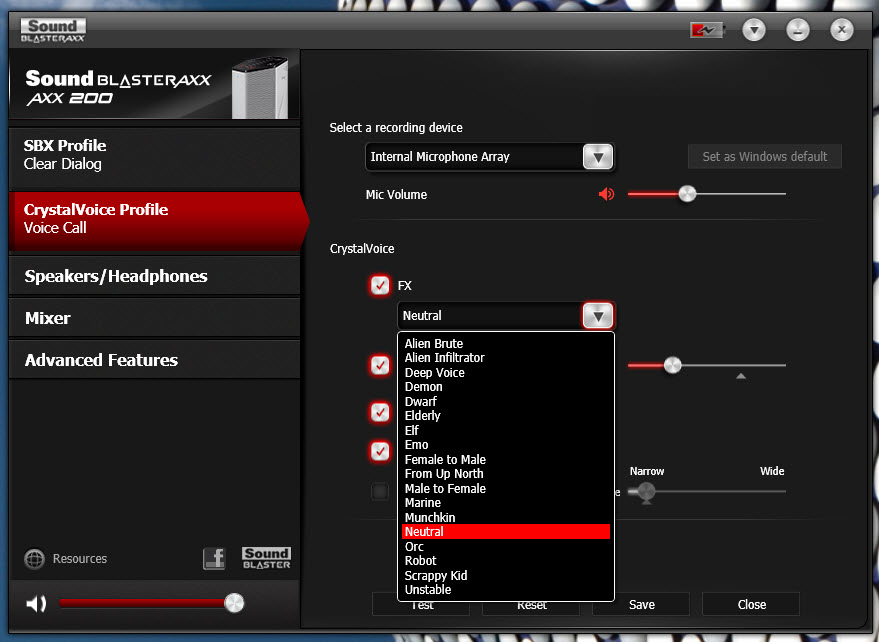Viewport: 879px width, 642px height.
Task: Pick the Dwarf voice effect
Action: click(x=506, y=401)
